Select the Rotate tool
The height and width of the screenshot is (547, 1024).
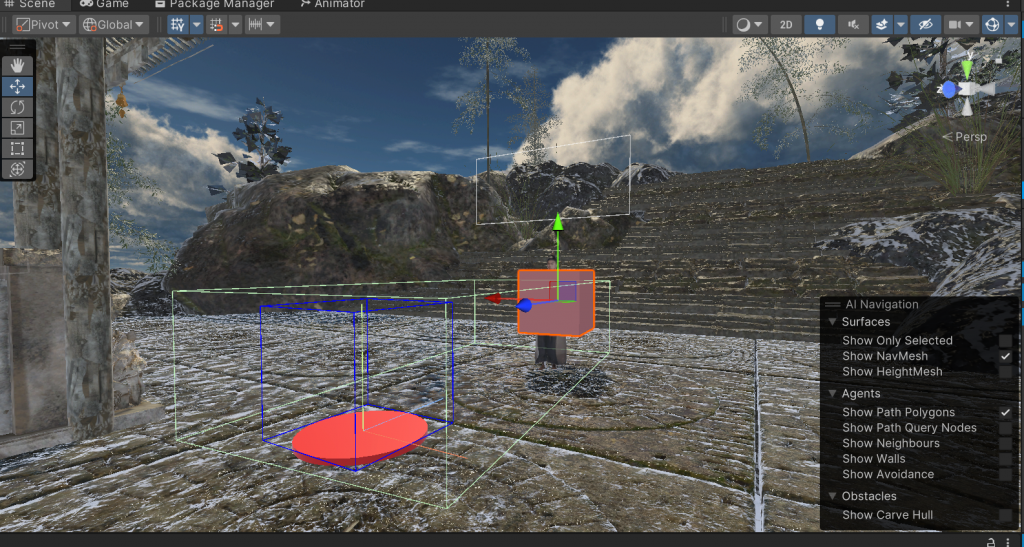(18, 107)
